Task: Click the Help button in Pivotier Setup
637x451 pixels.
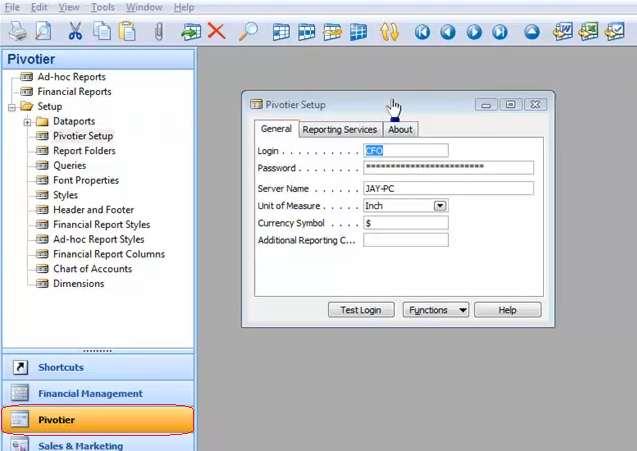Action: click(x=507, y=310)
